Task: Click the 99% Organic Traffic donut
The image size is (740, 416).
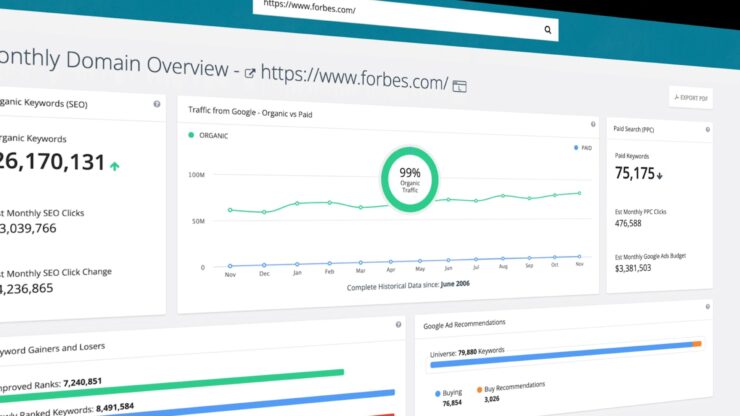Action: [x=410, y=178]
